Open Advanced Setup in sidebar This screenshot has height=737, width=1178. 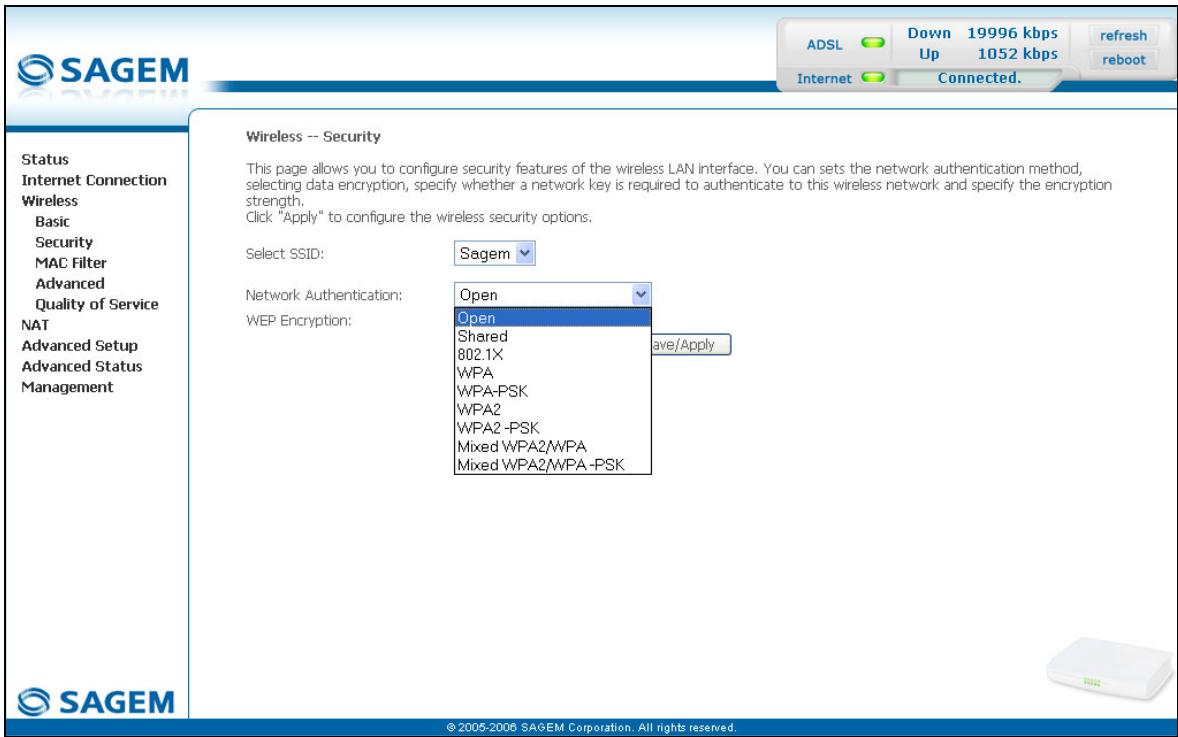click(x=80, y=346)
